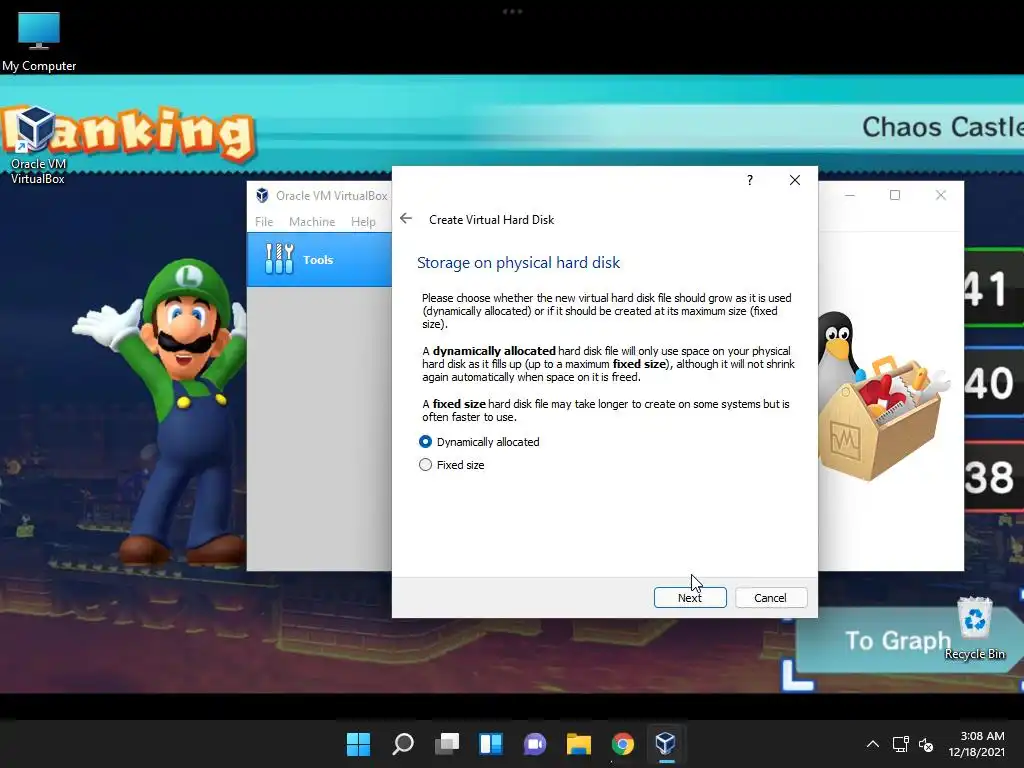Screen dimensions: 1024x768
Task: Open the network status tray icon
Action: point(901,744)
